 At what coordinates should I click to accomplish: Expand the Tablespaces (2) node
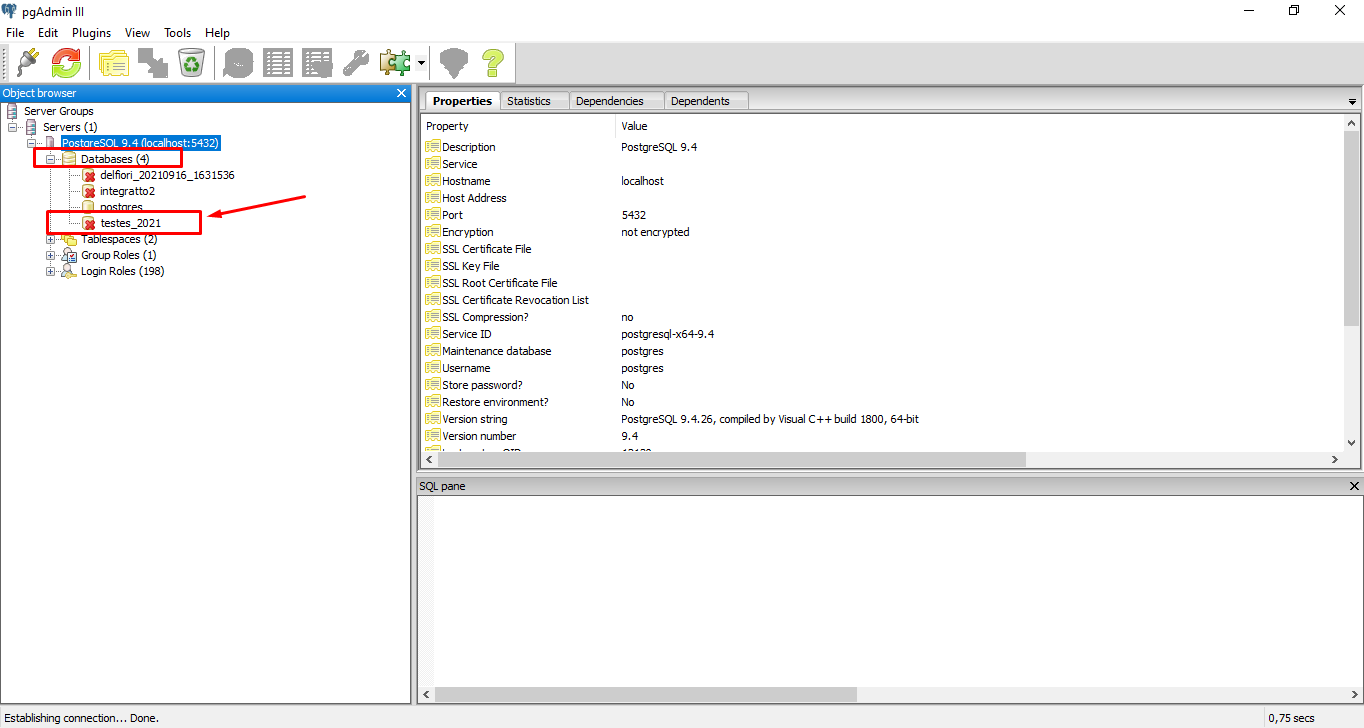(51, 239)
